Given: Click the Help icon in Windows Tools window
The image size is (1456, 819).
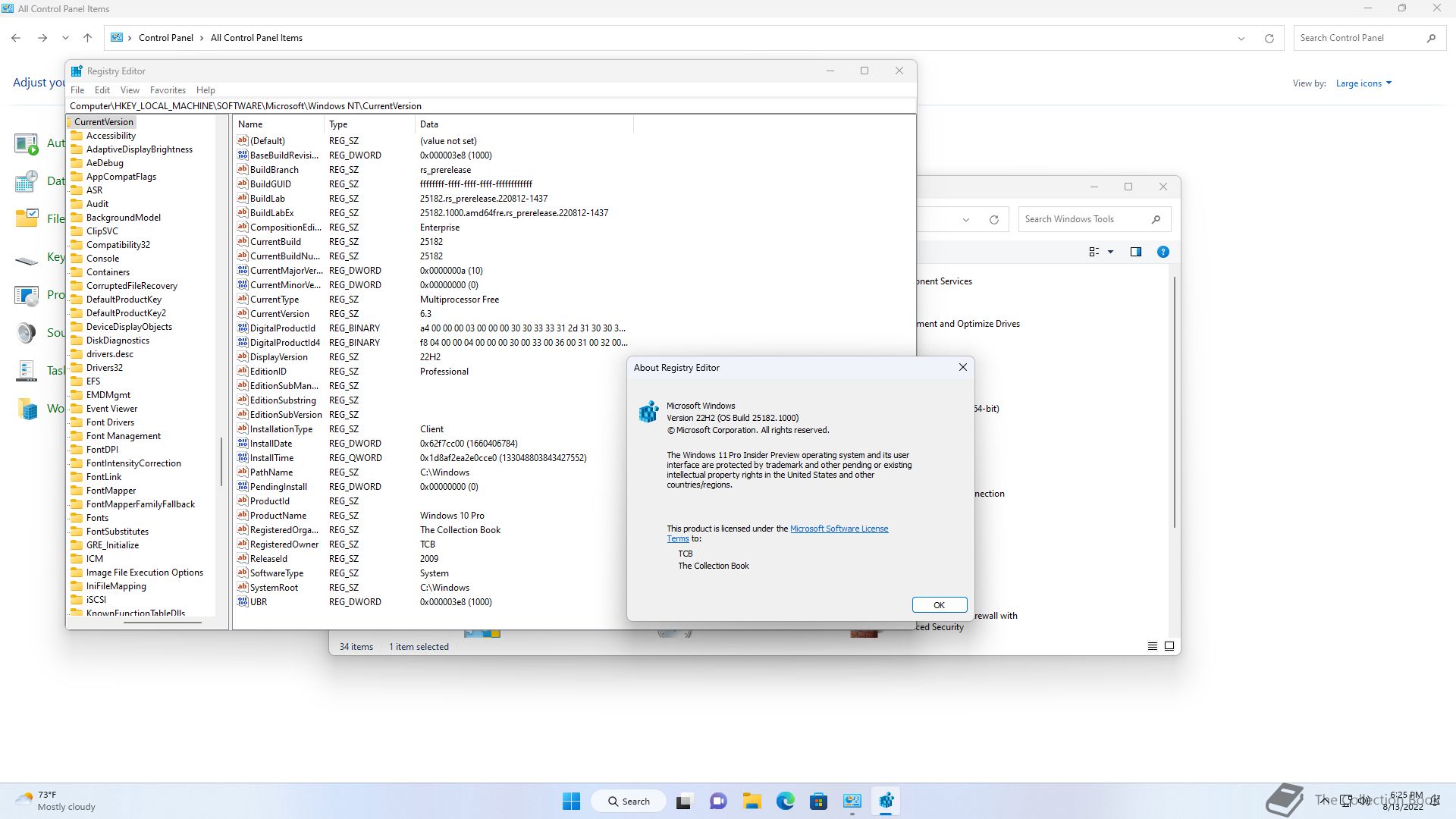Looking at the screenshot, I should point(1163,252).
